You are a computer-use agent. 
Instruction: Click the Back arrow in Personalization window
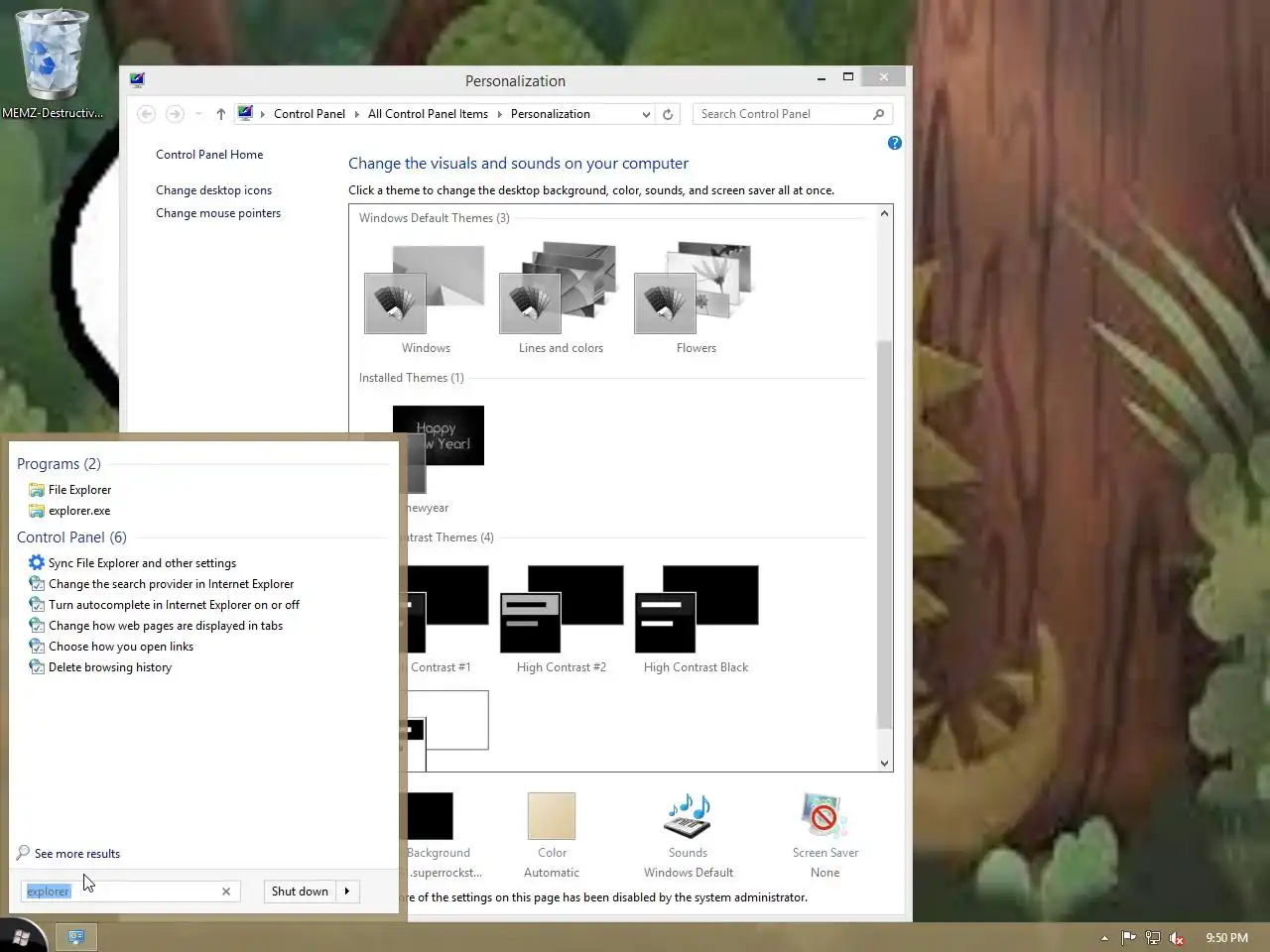[147, 114]
